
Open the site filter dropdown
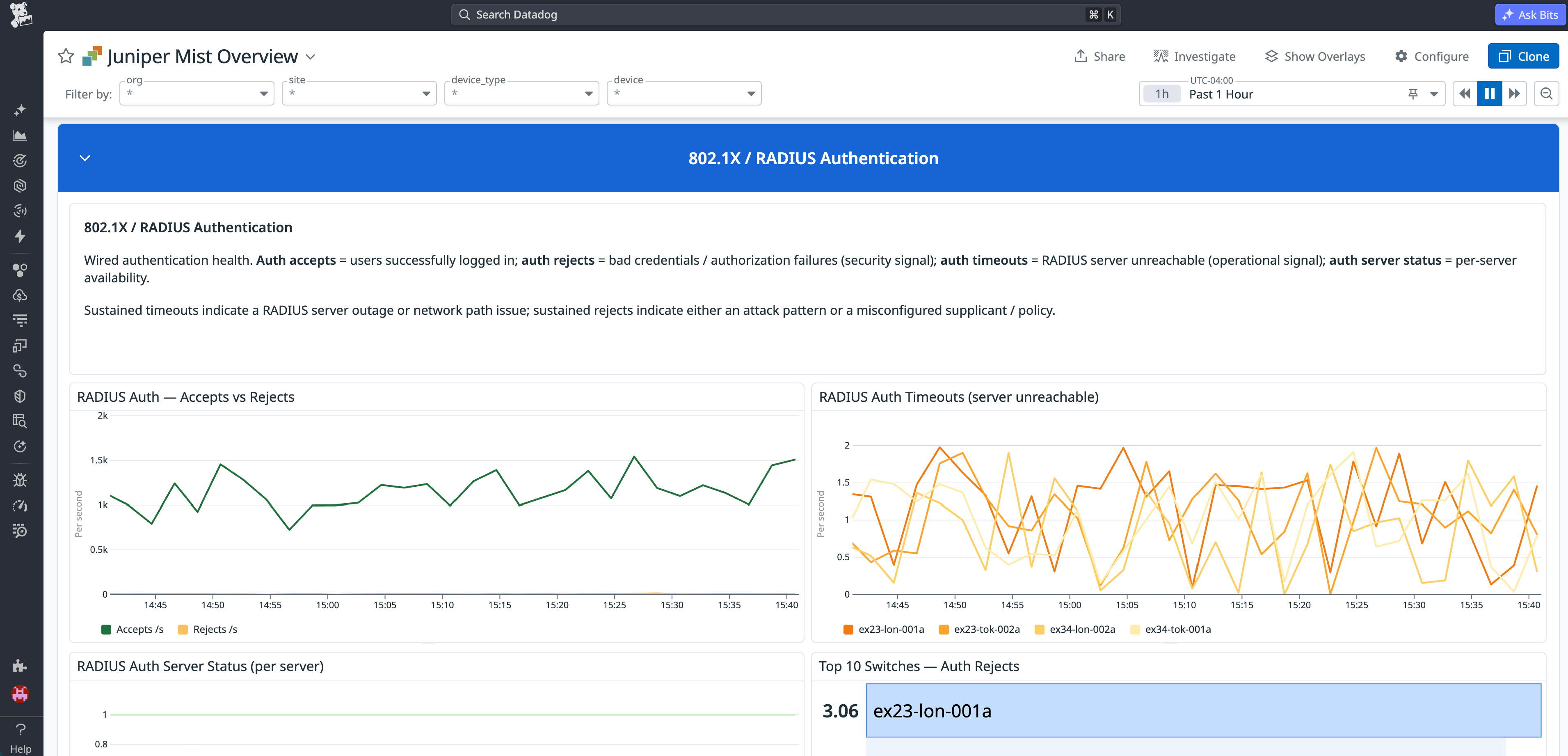point(359,93)
